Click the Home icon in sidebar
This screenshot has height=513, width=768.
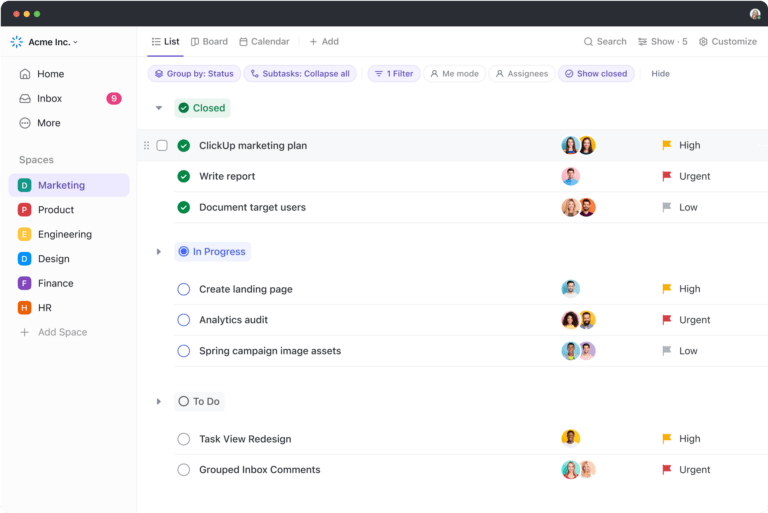[24, 74]
